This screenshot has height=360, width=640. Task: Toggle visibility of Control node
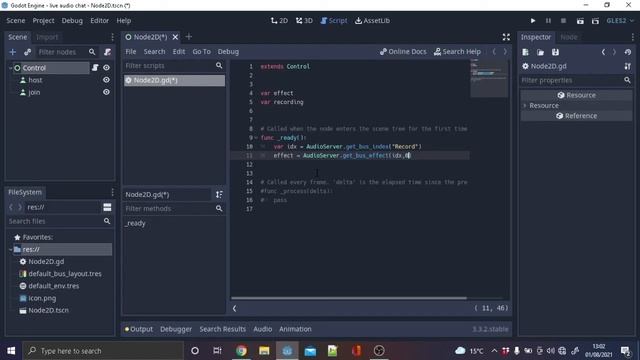pos(106,68)
